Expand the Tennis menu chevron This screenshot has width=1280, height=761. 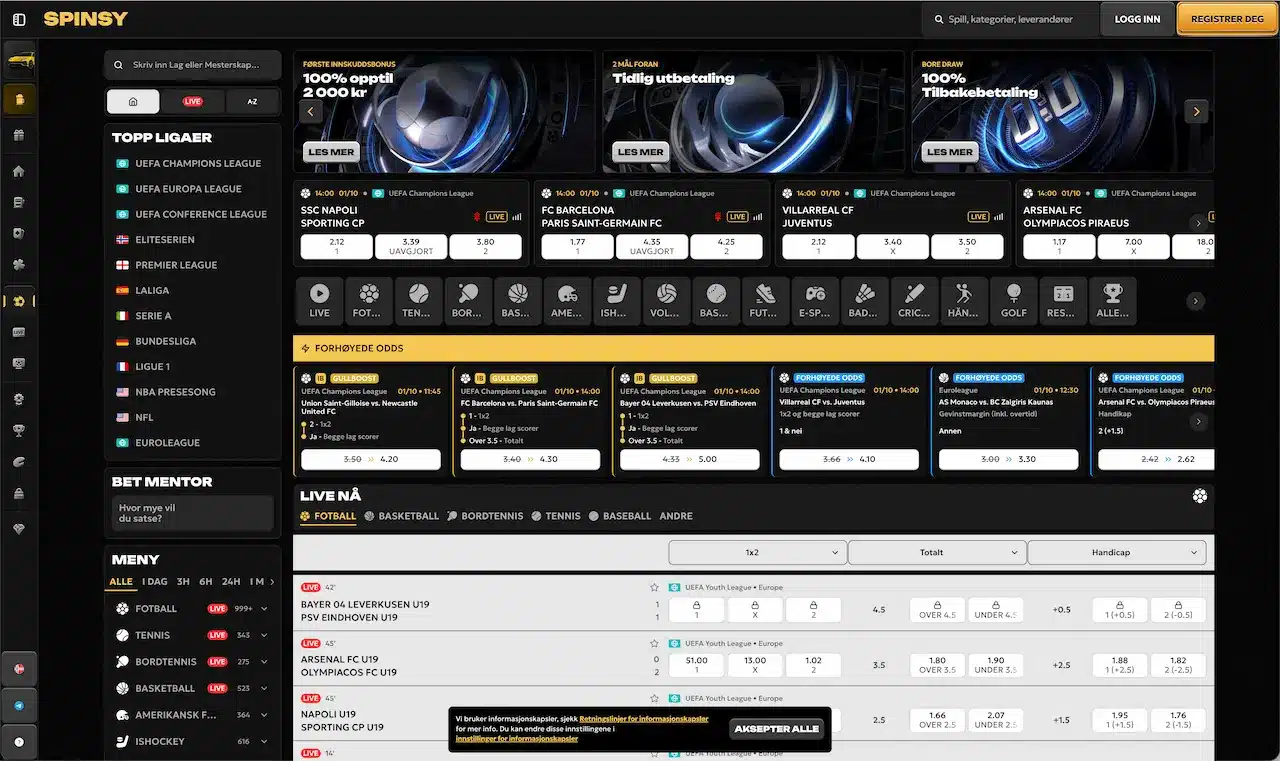tap(264, 635)
